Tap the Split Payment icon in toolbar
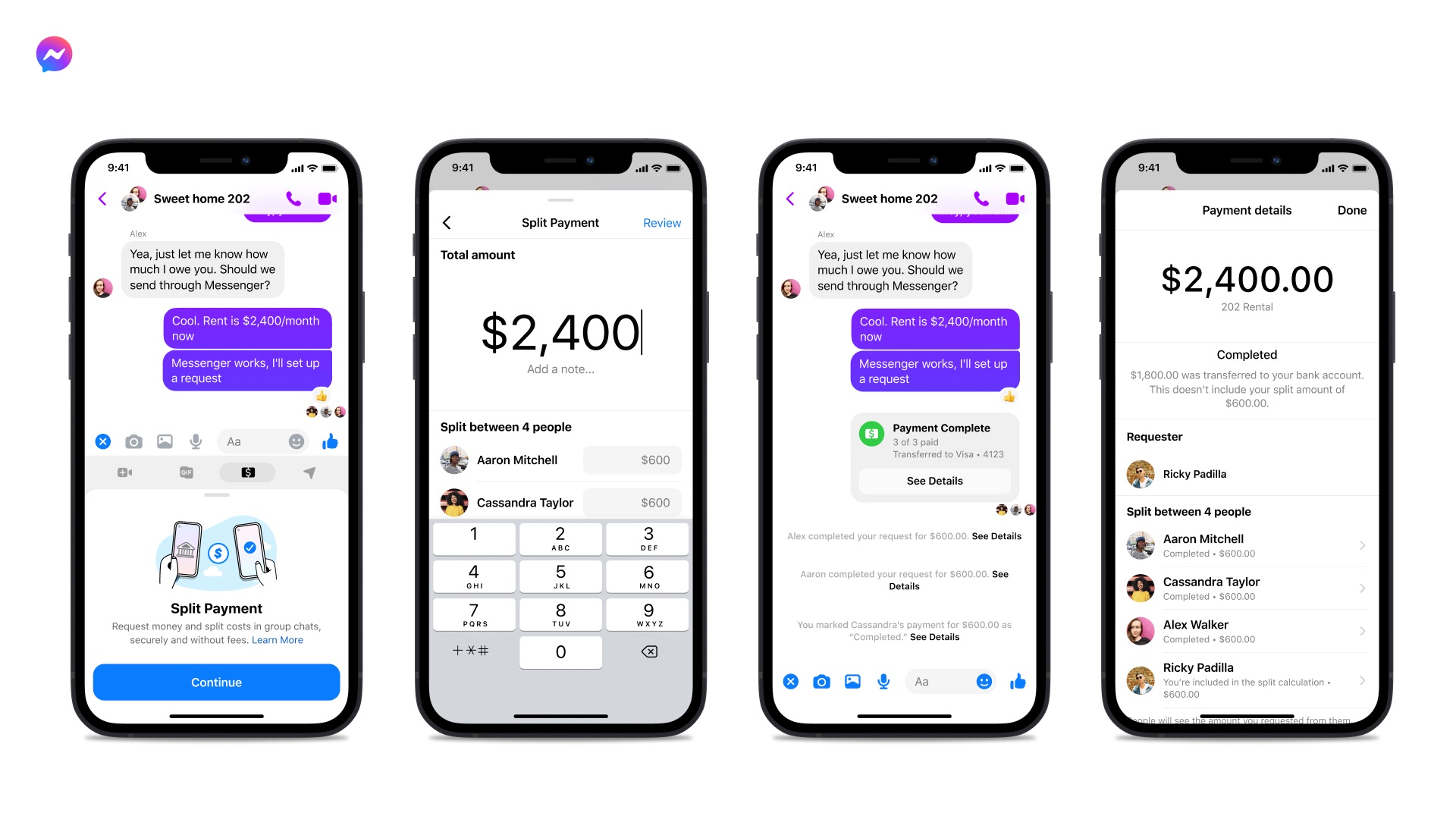1456x819 pixels. 248,471
